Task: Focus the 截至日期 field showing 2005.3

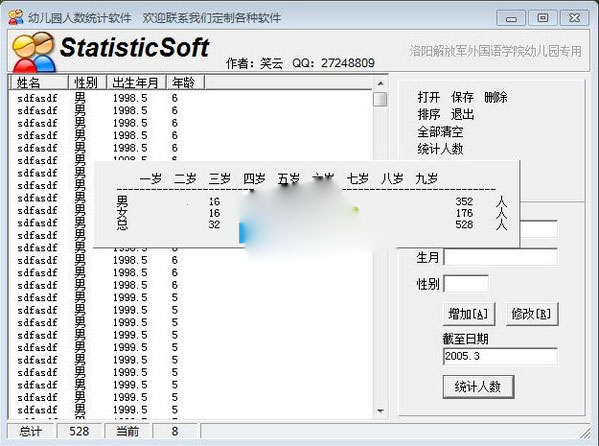Action: pos(500,356)
